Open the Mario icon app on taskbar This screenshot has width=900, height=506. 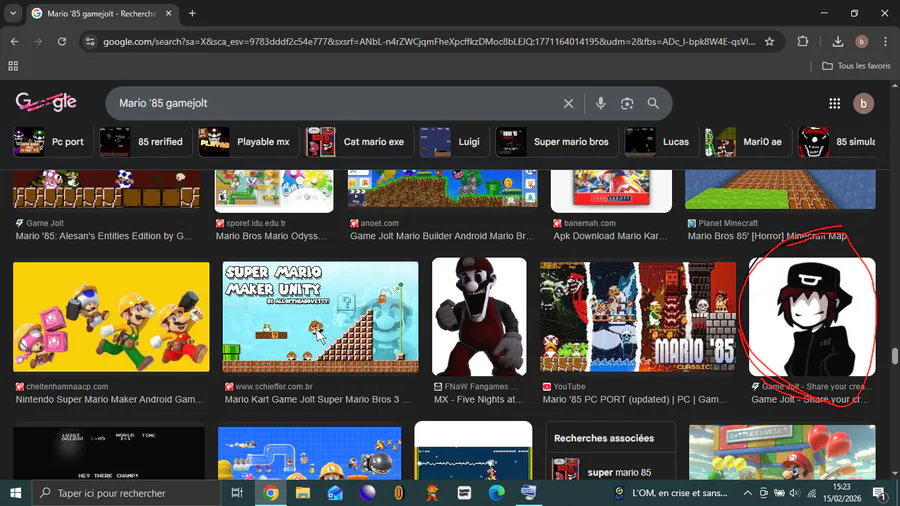(432, 493)
